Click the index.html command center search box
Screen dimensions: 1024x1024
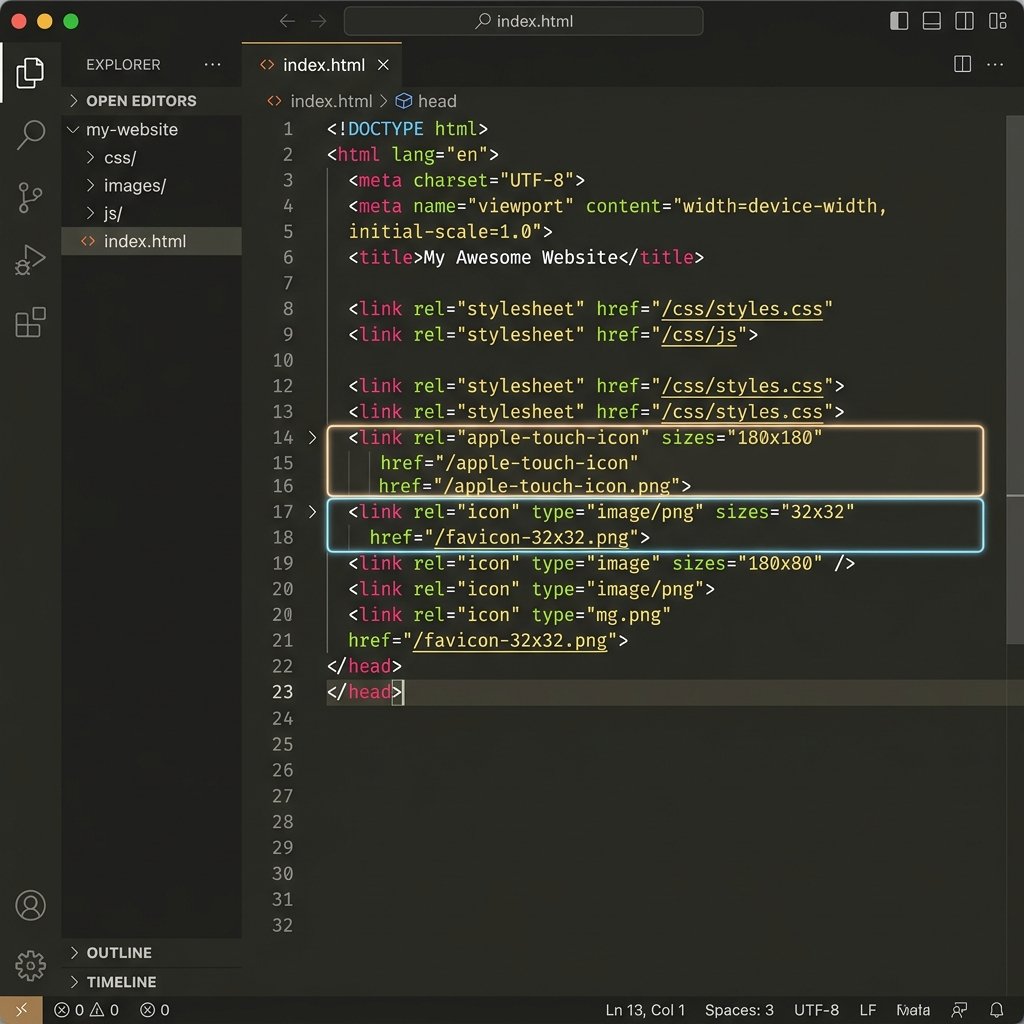(x=523, y=21)
